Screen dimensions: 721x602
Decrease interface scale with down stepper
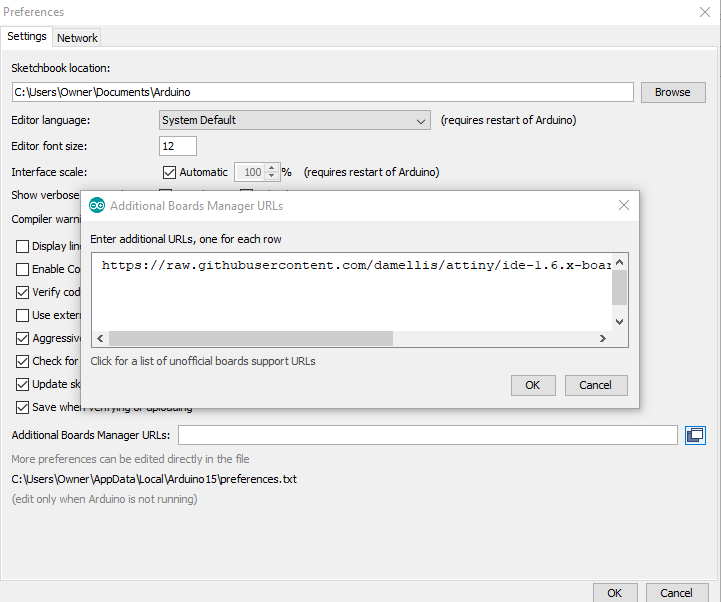pyautogui.click(x=272, y=176)
